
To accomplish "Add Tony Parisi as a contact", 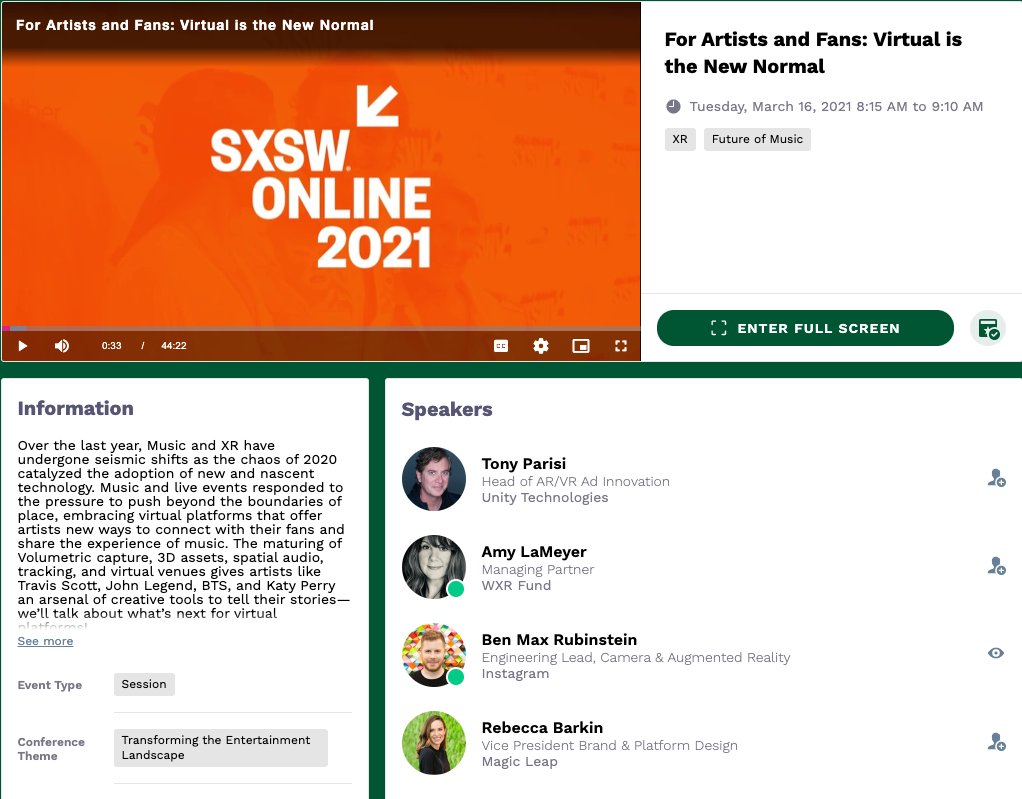I will (996, 478).
